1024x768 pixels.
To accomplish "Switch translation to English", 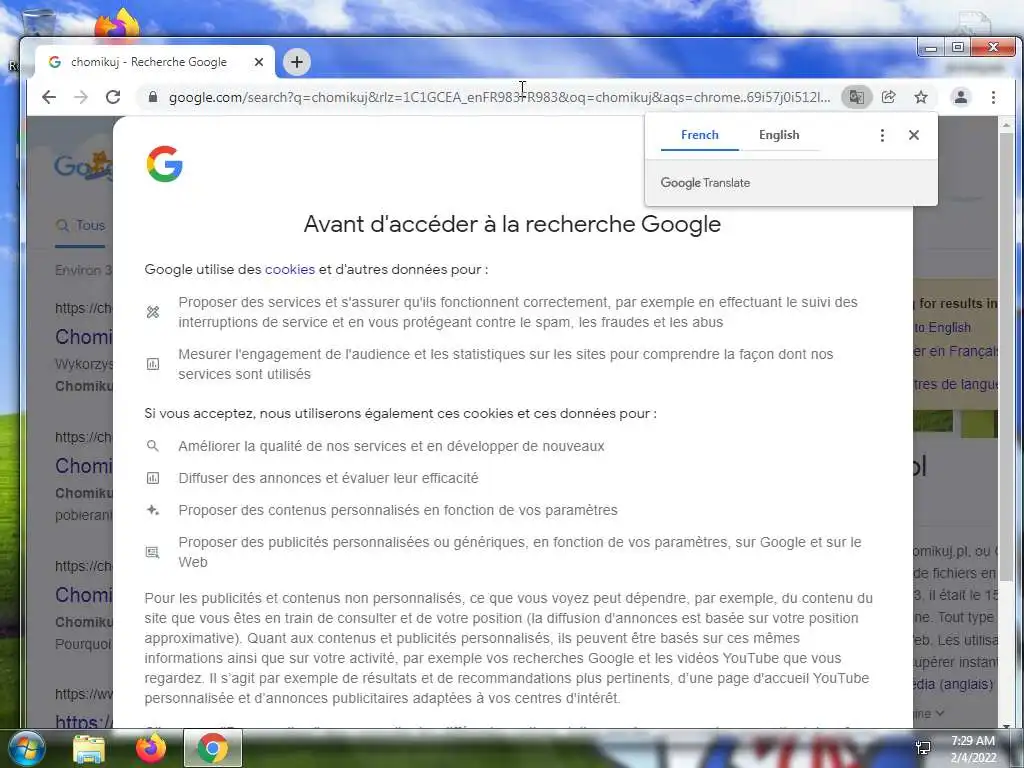I will (x=779, y=135).
